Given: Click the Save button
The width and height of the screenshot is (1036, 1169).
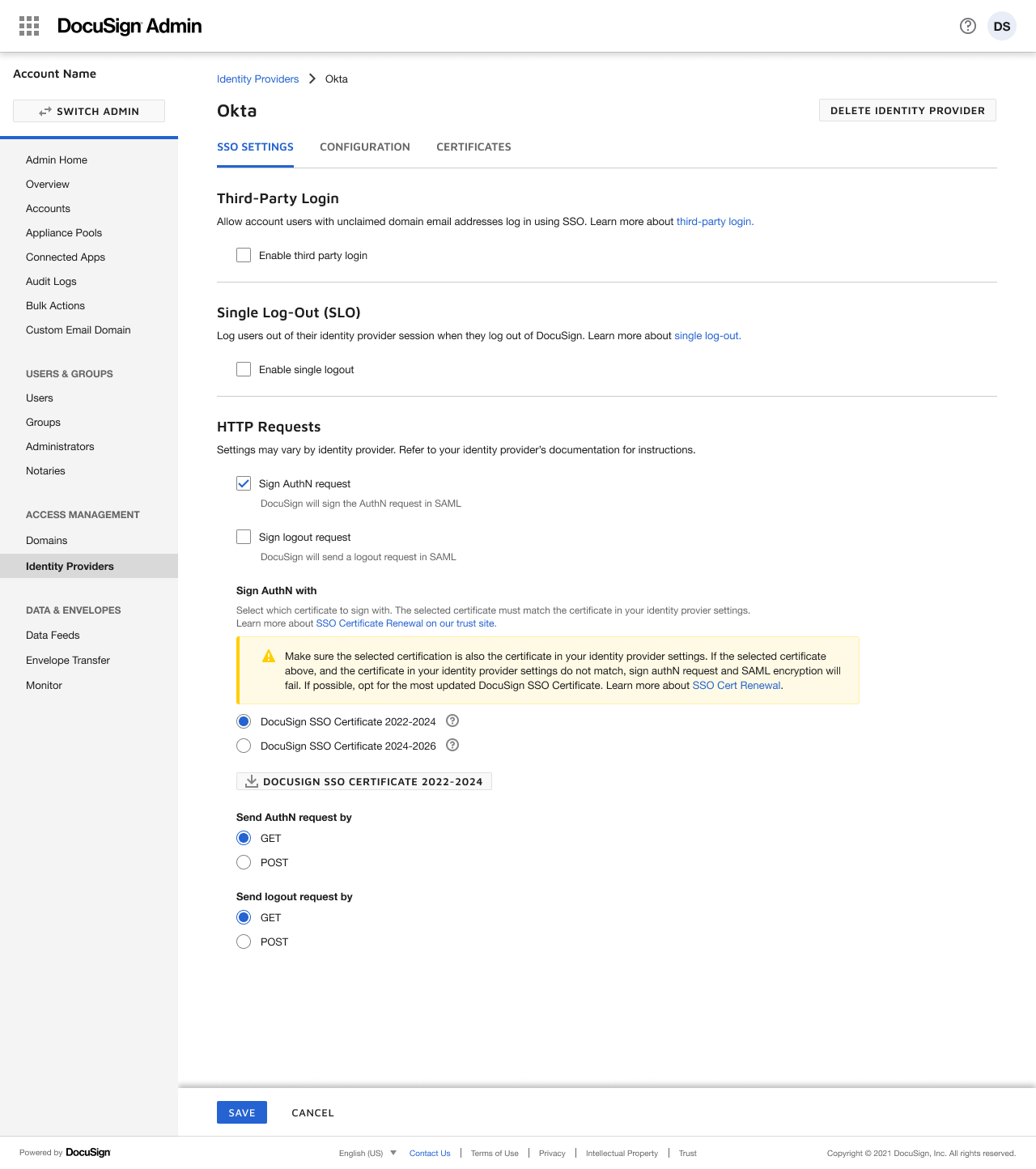Looking at the screenshot, I should point(241,1112).
